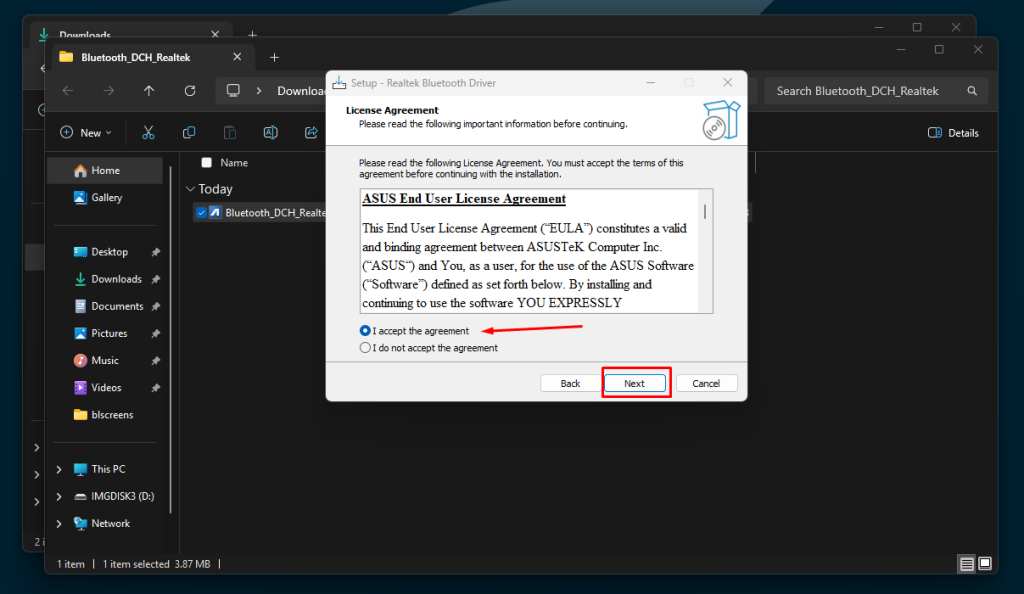Click the Next button in the setup dialog

coord(636,383)
